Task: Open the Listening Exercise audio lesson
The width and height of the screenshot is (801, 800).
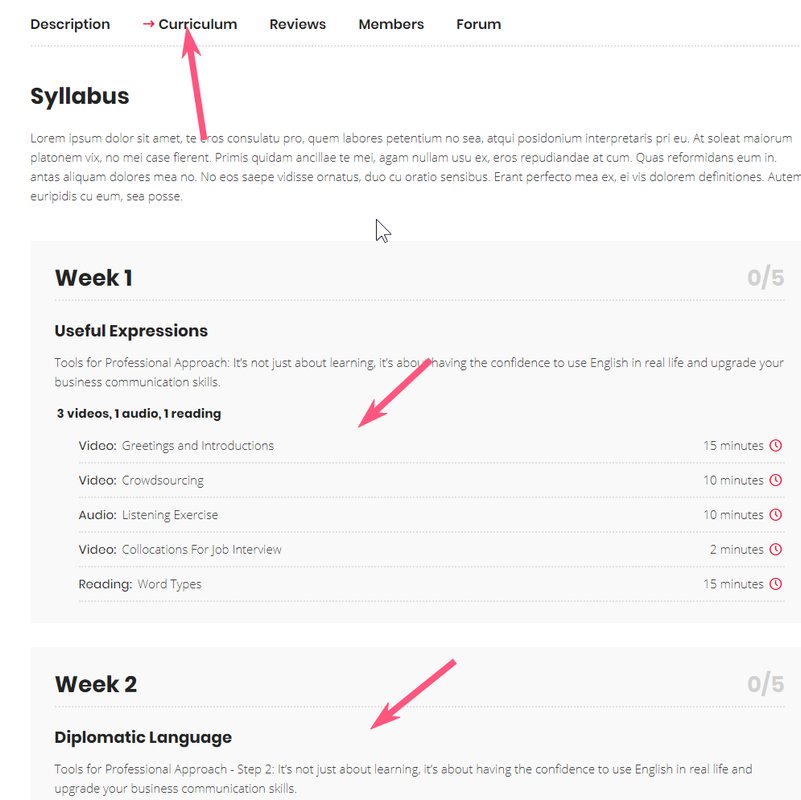Action: [170, 515]
